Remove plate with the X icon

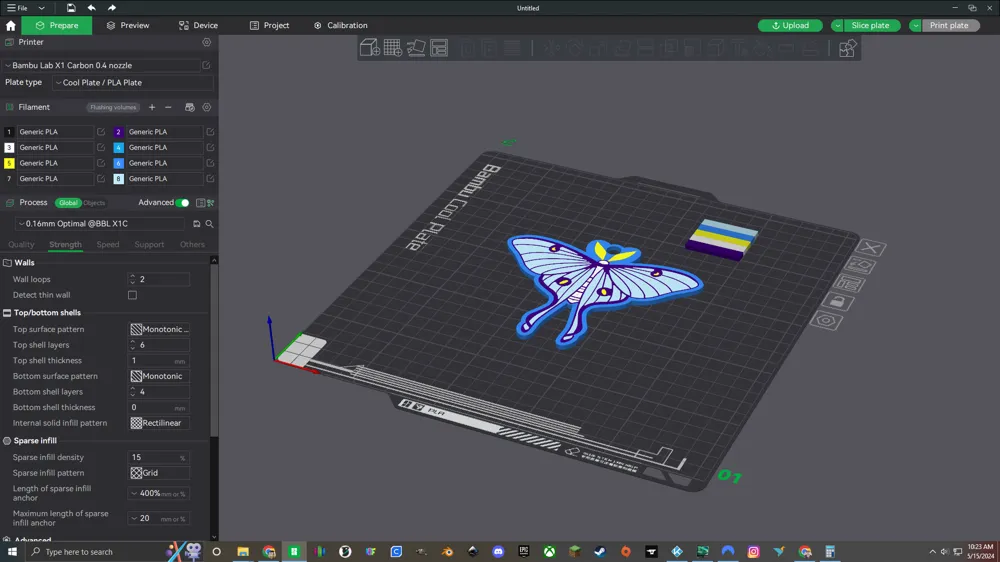pos(871,248)
